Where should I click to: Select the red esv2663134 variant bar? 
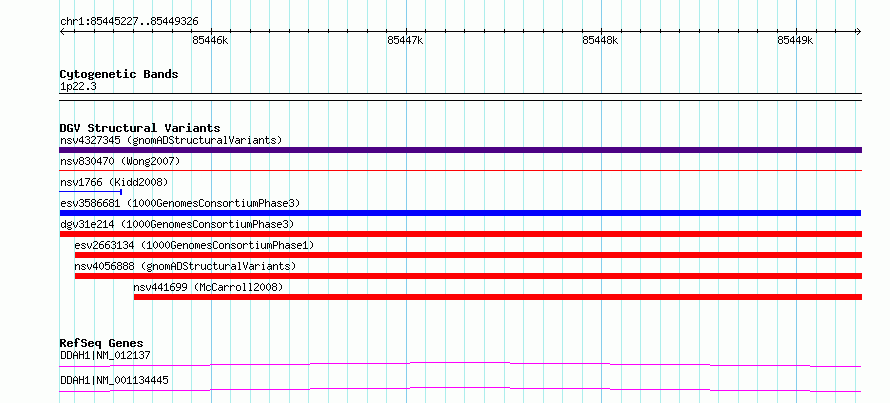click(x=468, y=255)
